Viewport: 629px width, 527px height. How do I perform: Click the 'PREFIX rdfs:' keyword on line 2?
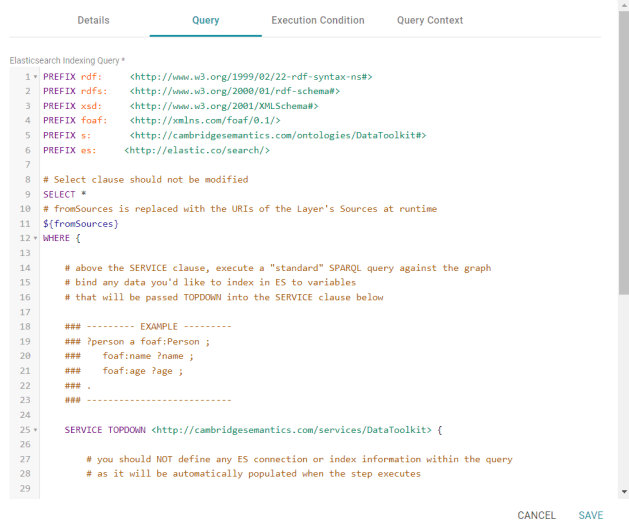click(75, 91)
